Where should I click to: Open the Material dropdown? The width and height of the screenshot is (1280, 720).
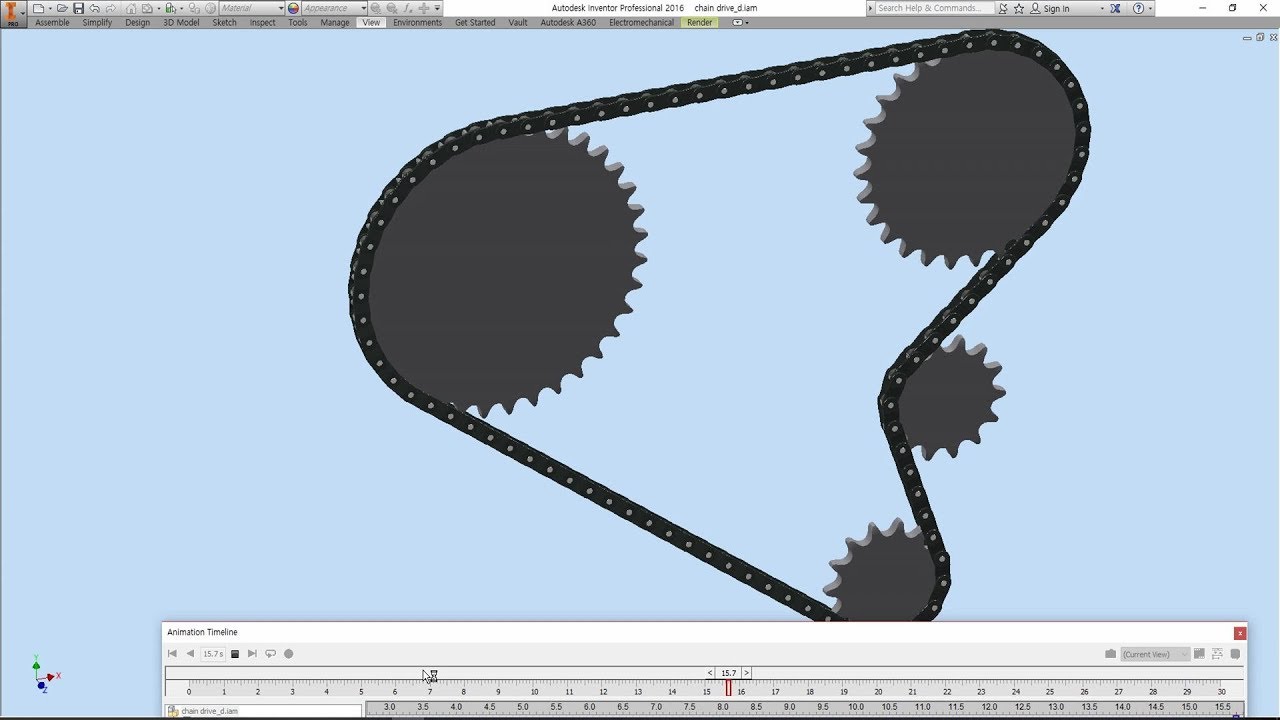coord(252,8)
